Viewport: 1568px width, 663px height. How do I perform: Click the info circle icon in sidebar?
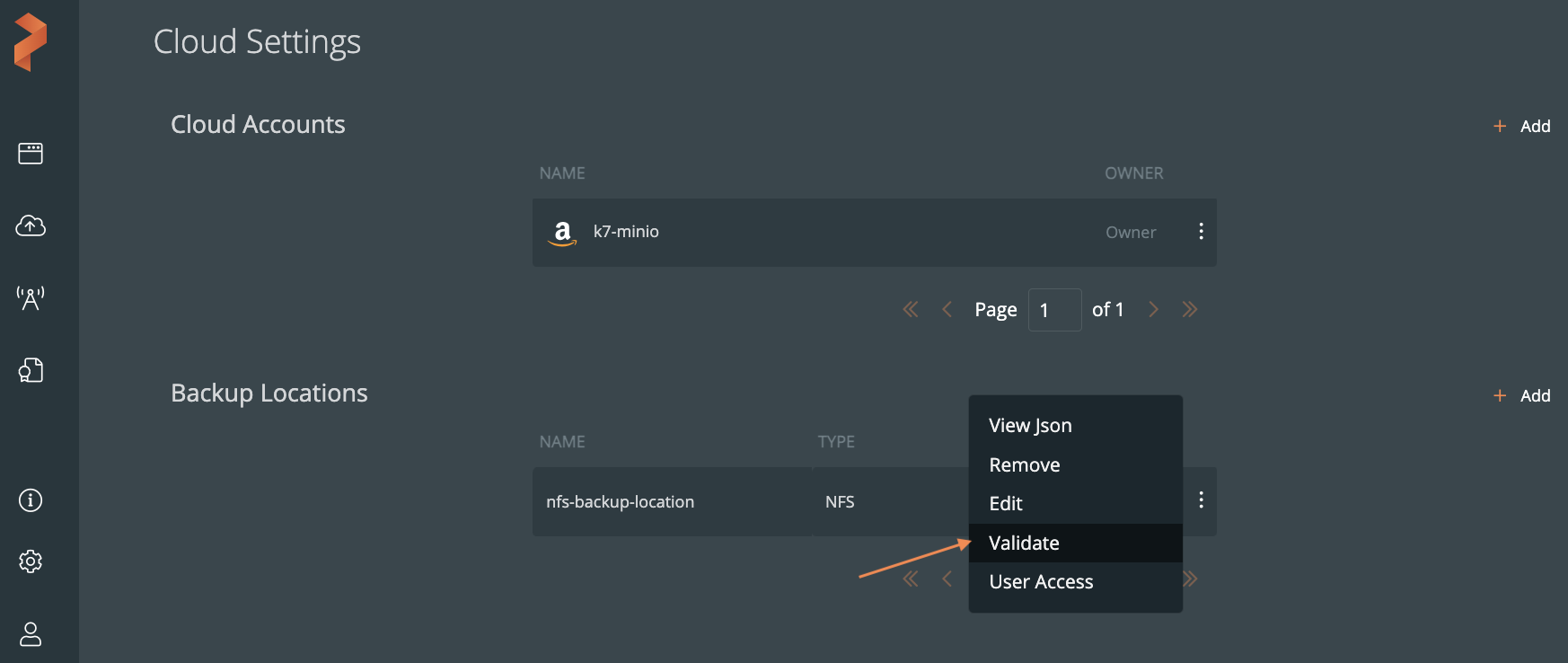click(31, 500)
